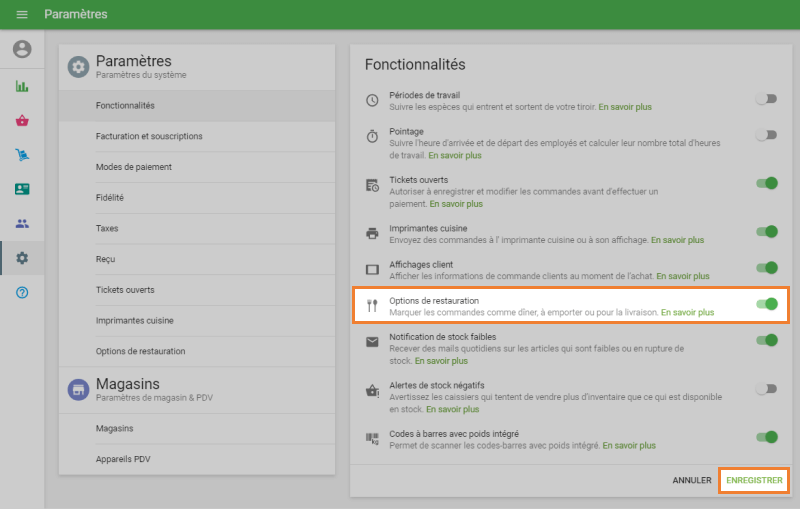This screenshot has width=800, height=509.
Task: Turn off Codes à barres avec poids switch
Action: pos(767,437)
